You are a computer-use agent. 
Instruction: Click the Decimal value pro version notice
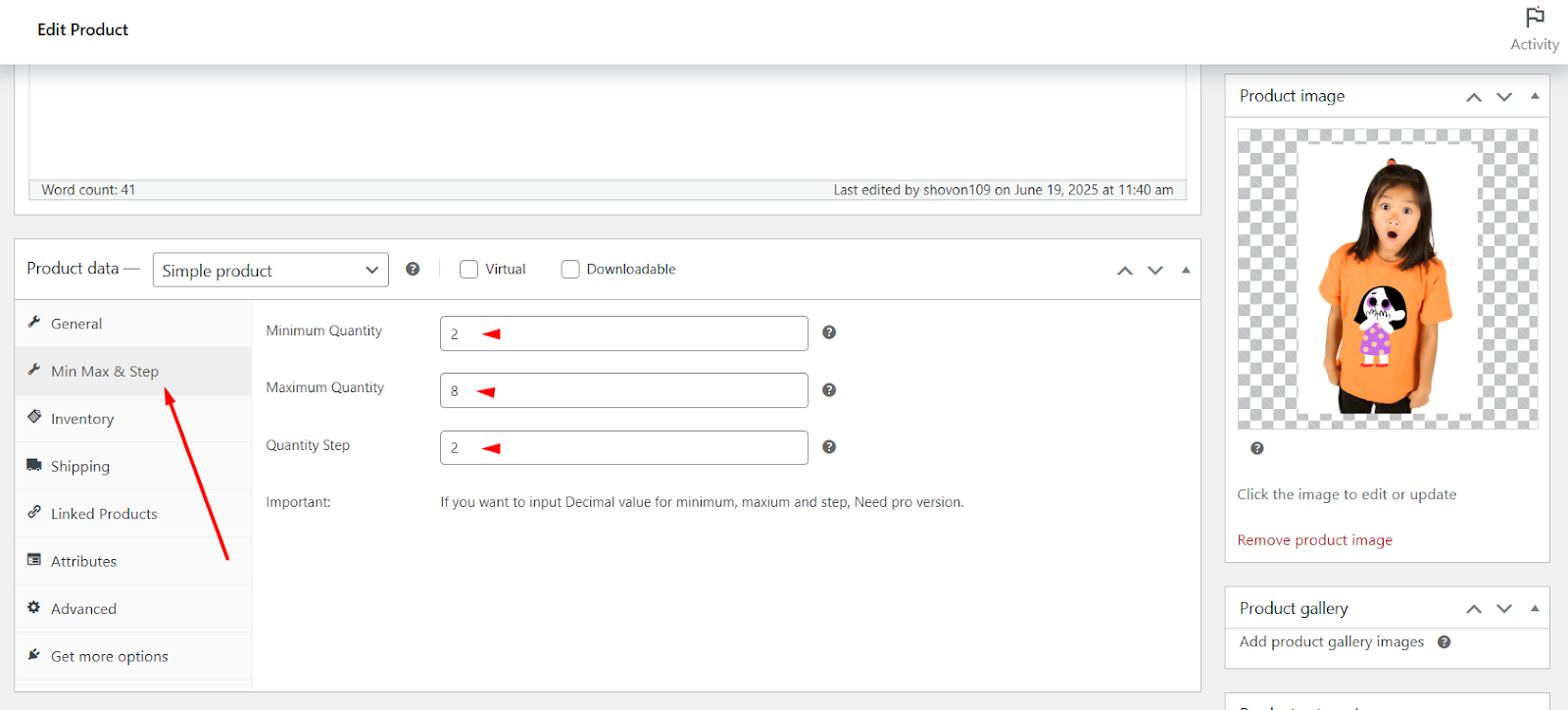[702, 502]
